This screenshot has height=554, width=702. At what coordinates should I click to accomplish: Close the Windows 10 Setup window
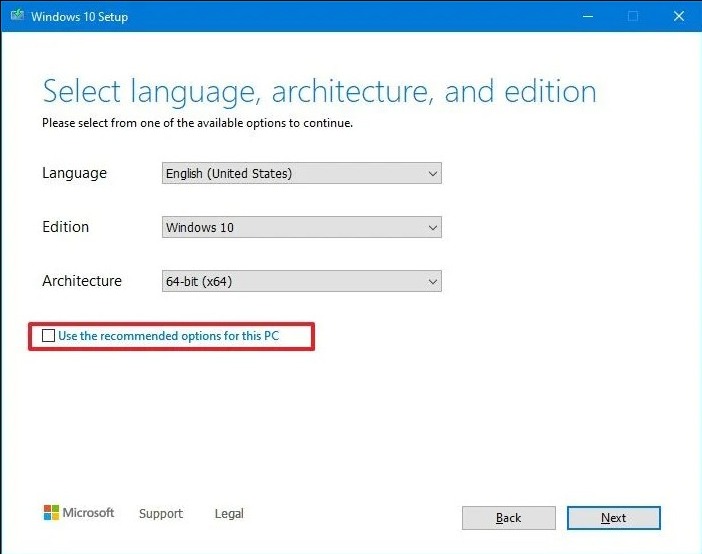tap(678, 17)
